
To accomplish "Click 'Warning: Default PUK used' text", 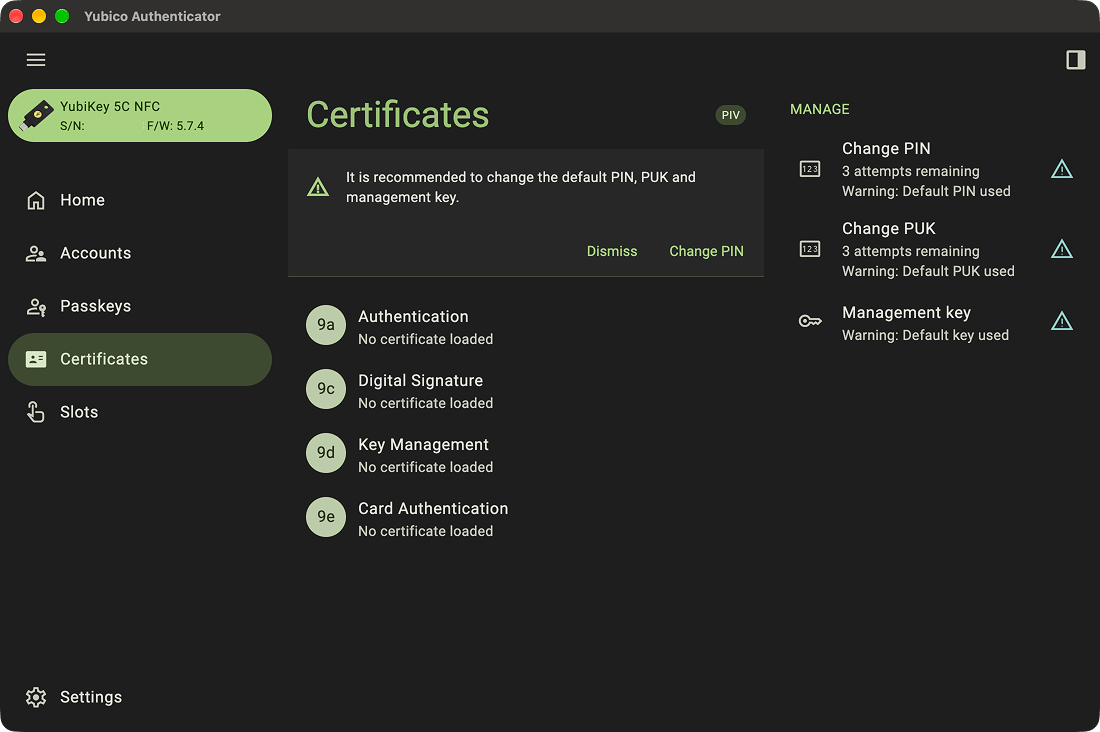I will [x=928, y=271].
